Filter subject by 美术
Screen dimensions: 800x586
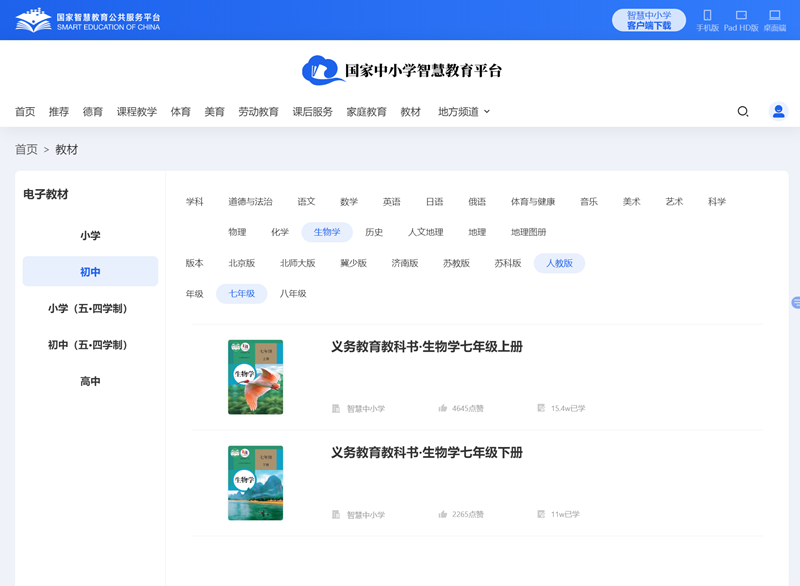631,201
